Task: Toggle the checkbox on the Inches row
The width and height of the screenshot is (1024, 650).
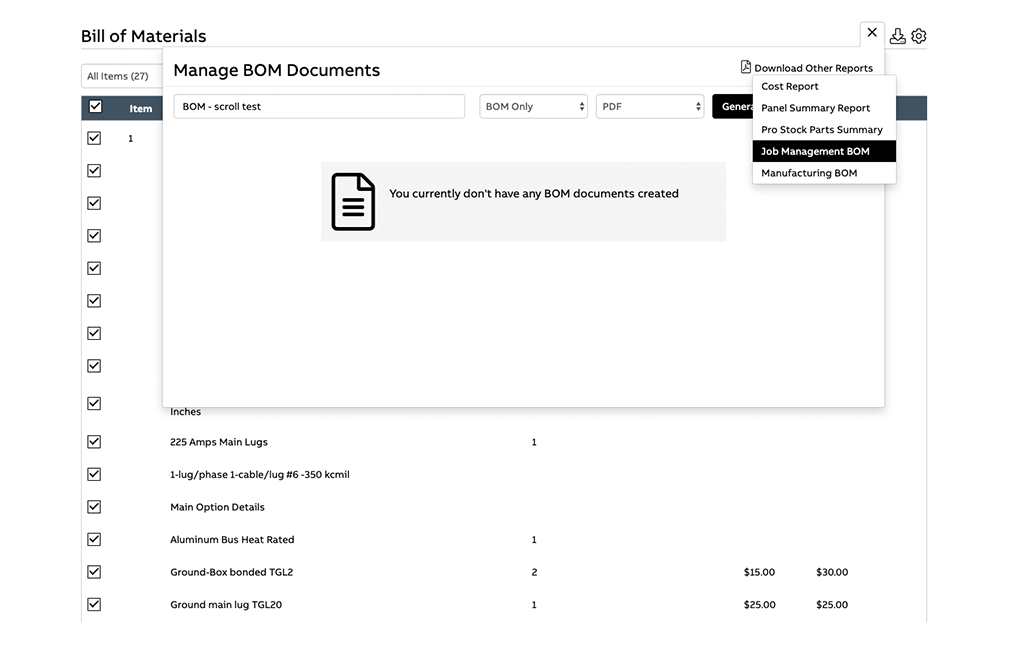Action: point(94,403)
